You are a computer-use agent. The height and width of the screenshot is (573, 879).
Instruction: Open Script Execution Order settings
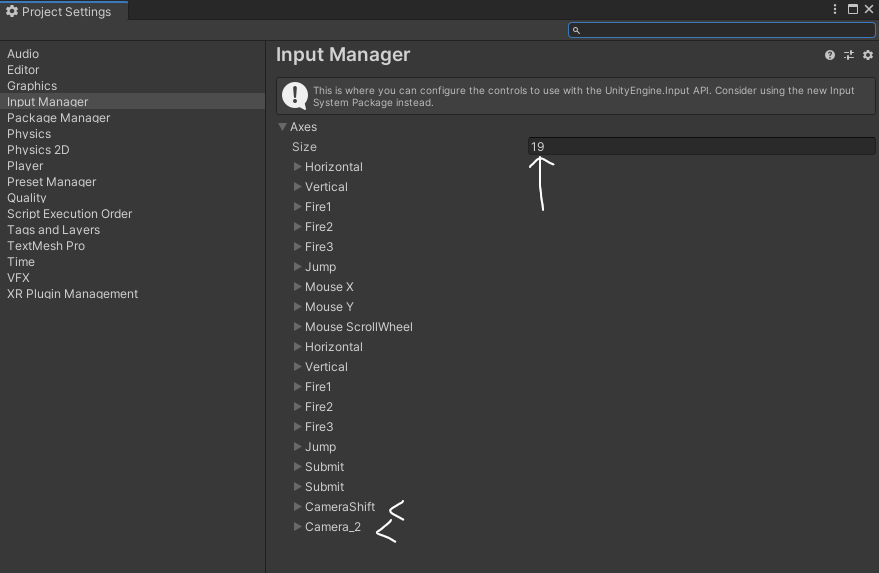pyautogui.click(x=70, y=214)
